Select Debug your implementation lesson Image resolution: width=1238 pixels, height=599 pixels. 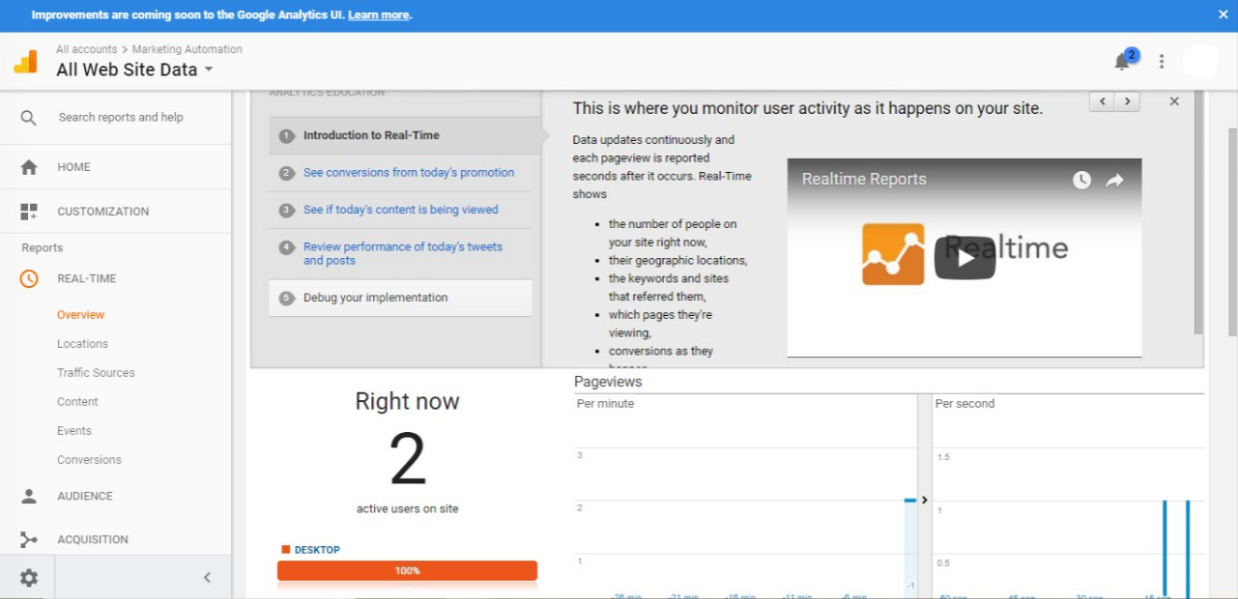[x=400, y=298]
